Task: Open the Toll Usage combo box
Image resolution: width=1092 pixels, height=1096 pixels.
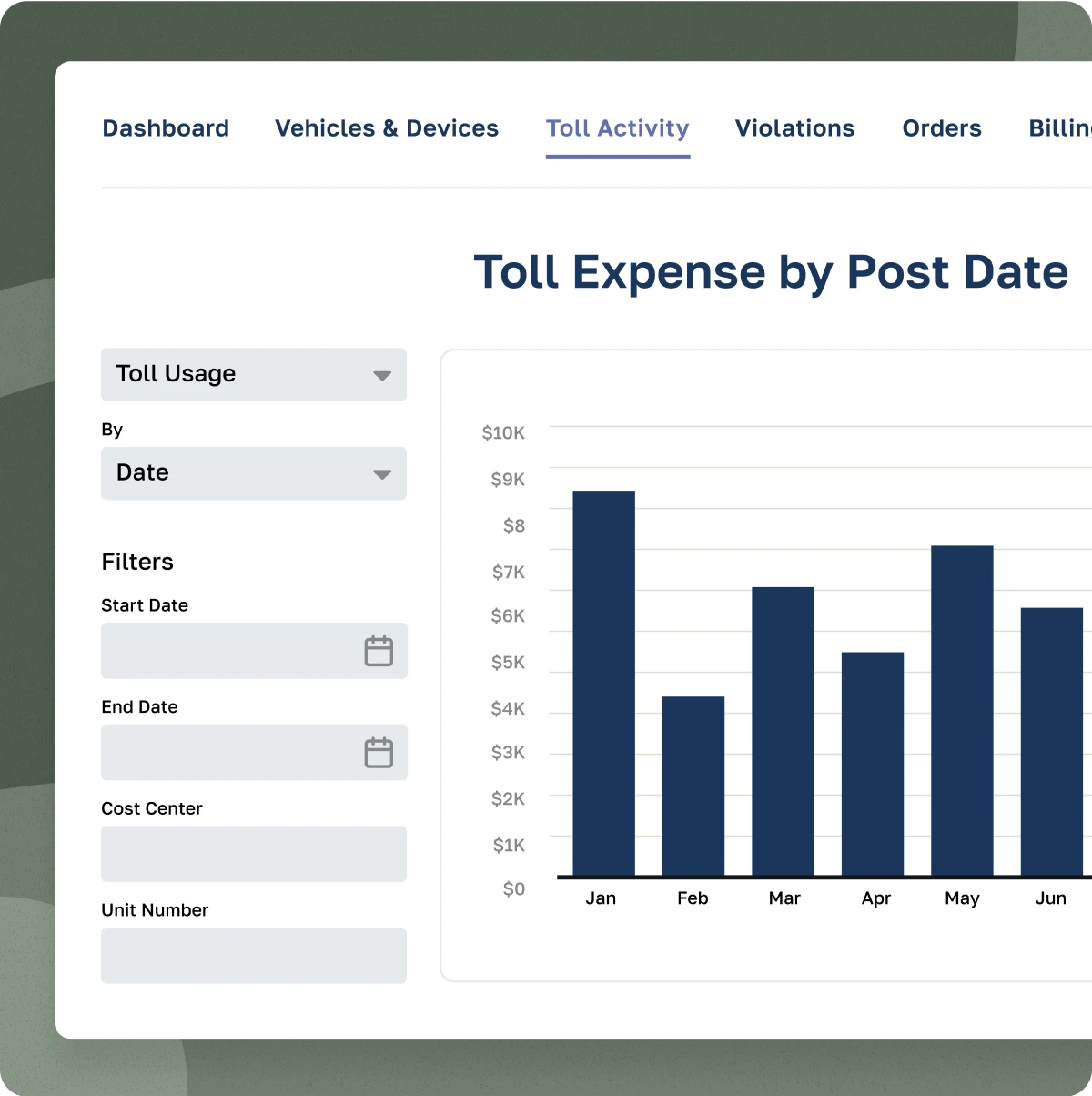Action: [254, 374]
